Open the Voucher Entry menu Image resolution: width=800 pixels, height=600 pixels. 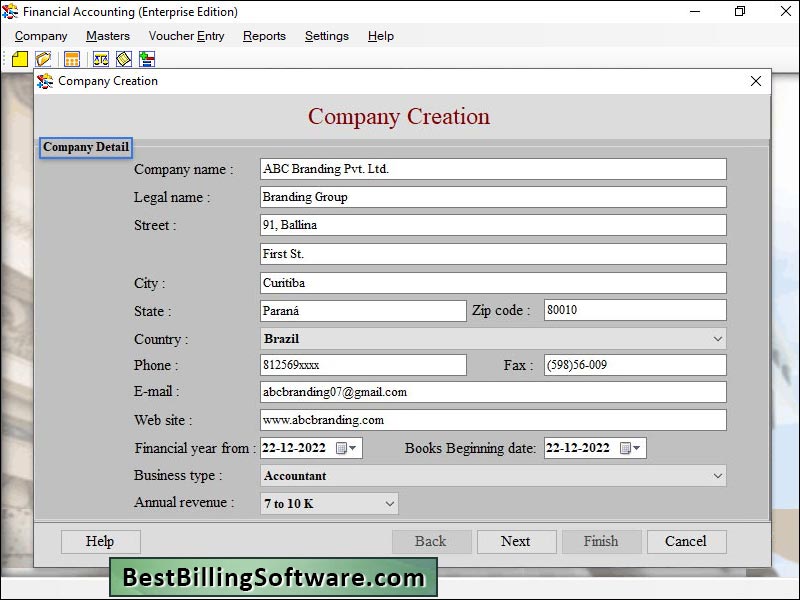186,36
